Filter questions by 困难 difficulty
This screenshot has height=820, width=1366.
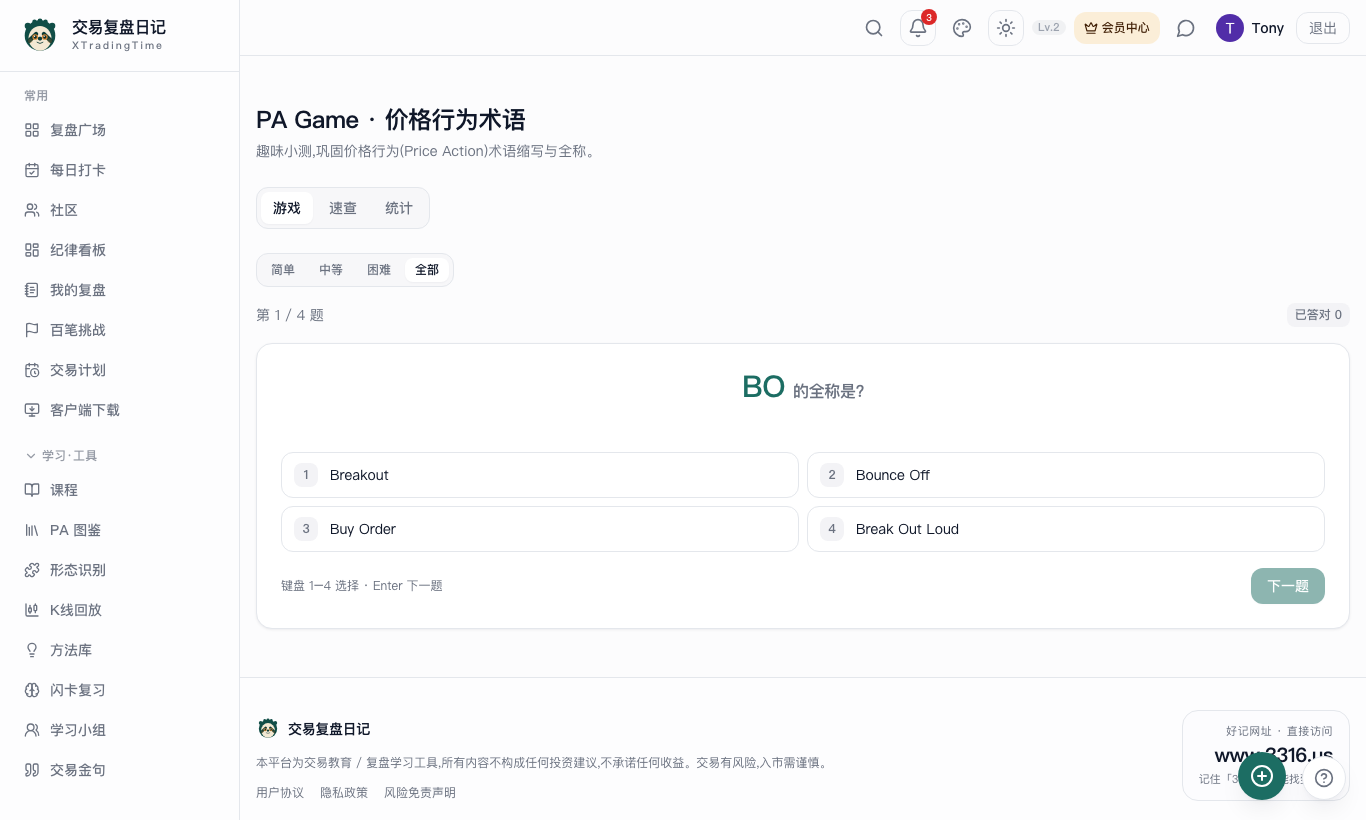pos(379,270)
